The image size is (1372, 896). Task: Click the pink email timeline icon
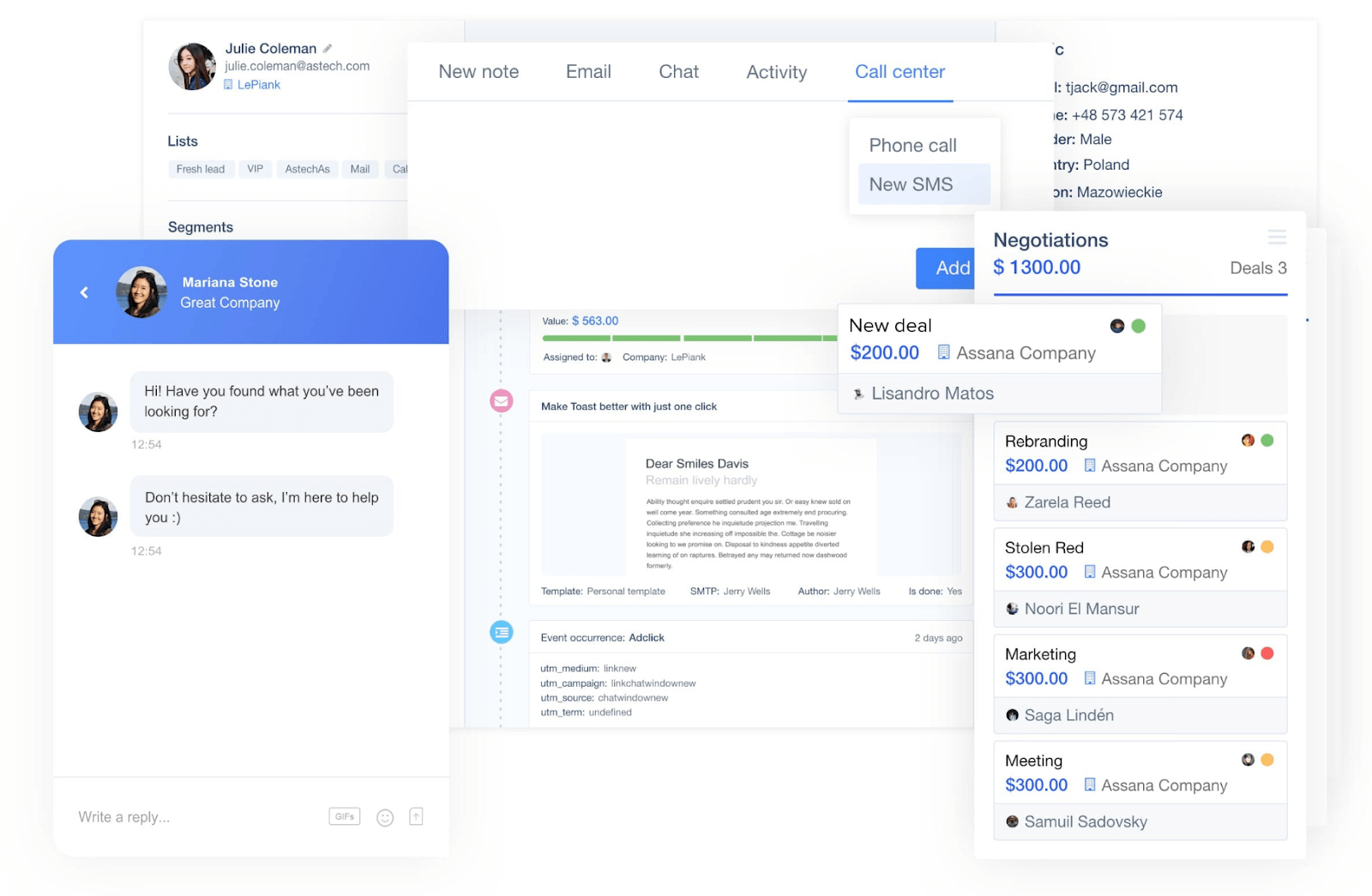click(502, 400)
